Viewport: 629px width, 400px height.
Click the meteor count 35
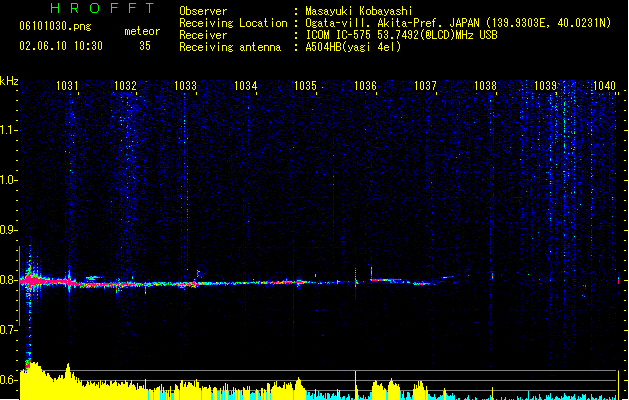(145, 46)
